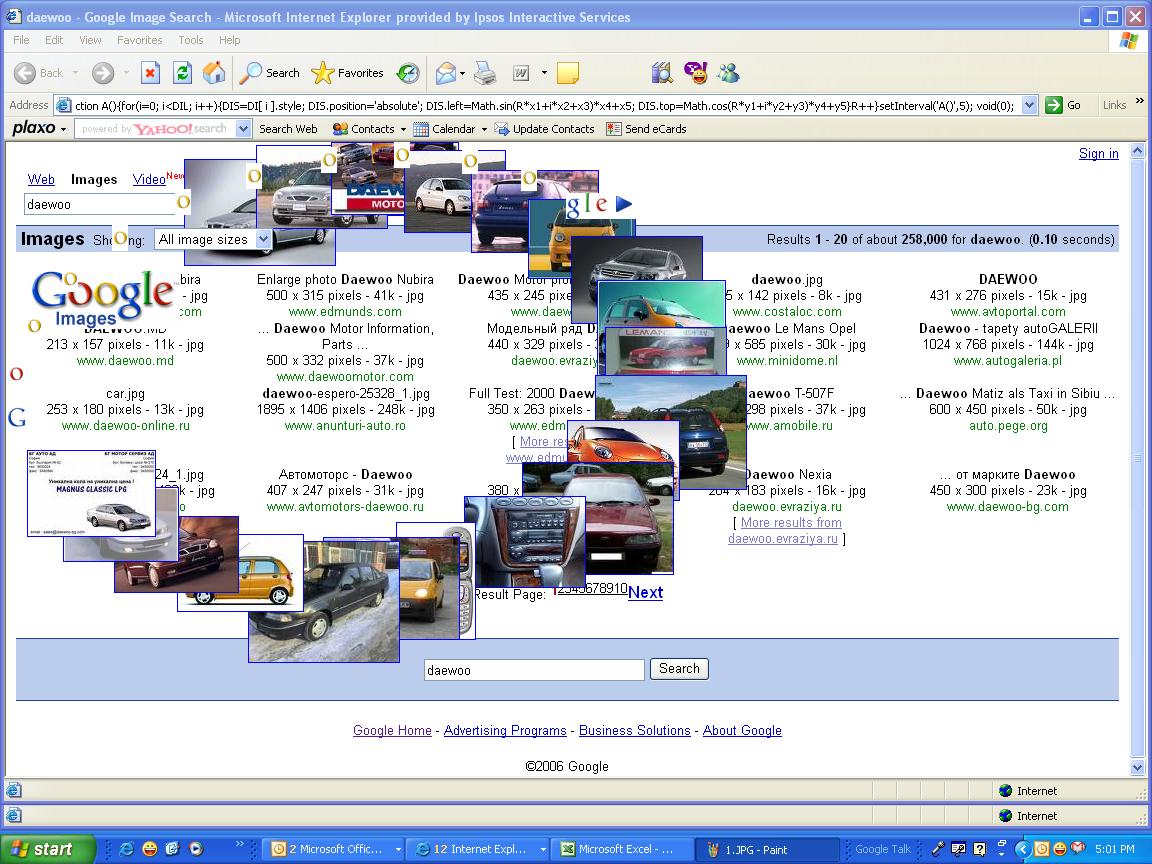Open Microsoft Office taskbar group
The image size is (1152, 864).
tap(335, 849)
